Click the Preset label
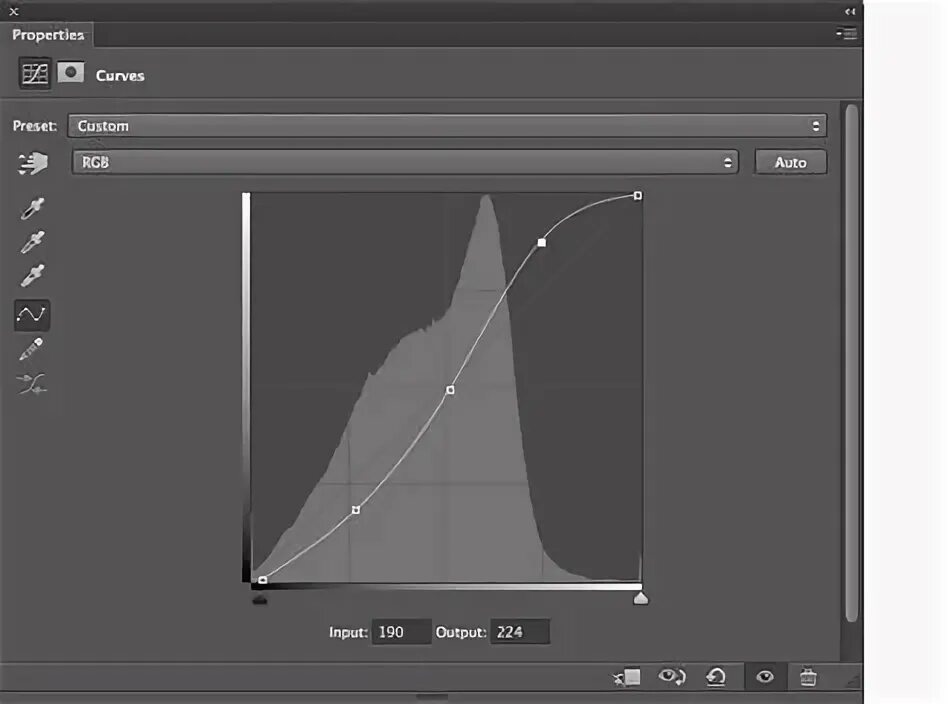The image size is (948, 704). click(x=34, y=126)
